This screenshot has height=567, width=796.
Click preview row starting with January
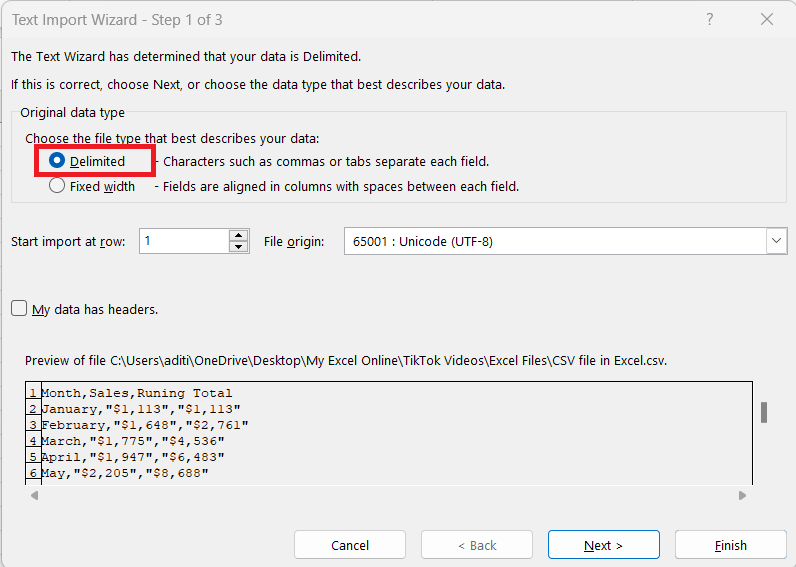tap(141, 409)
